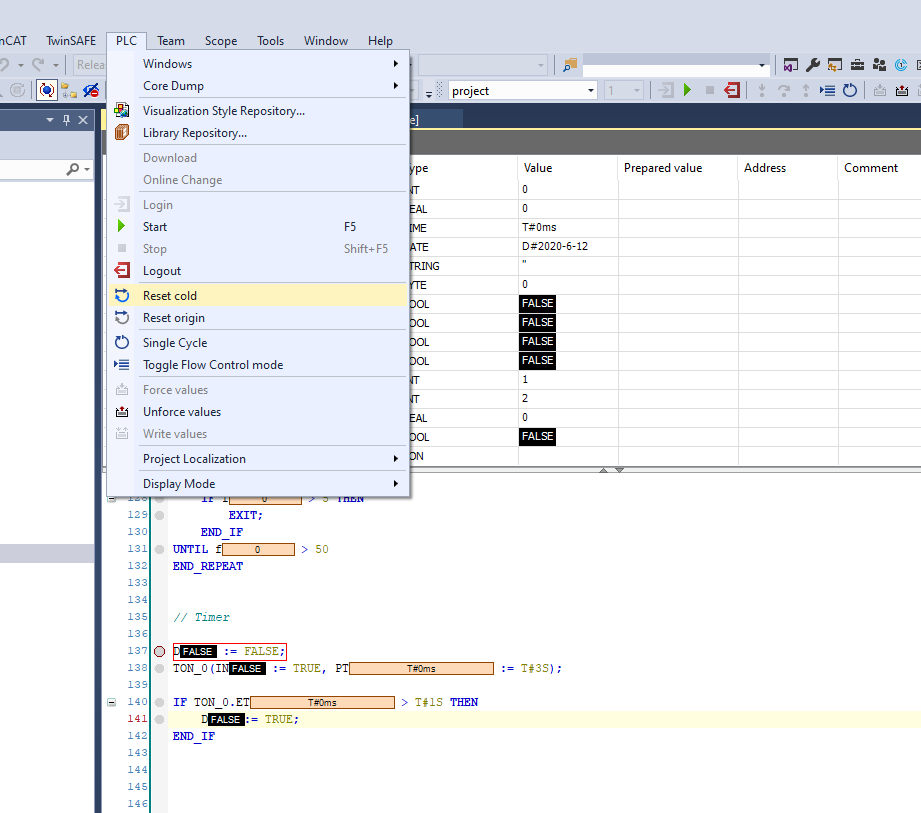Image resolution: width=921 pixels, height=813 pixels.
Task: Click the Single Cycle toolbar icon
Action: tap(850, 90)
